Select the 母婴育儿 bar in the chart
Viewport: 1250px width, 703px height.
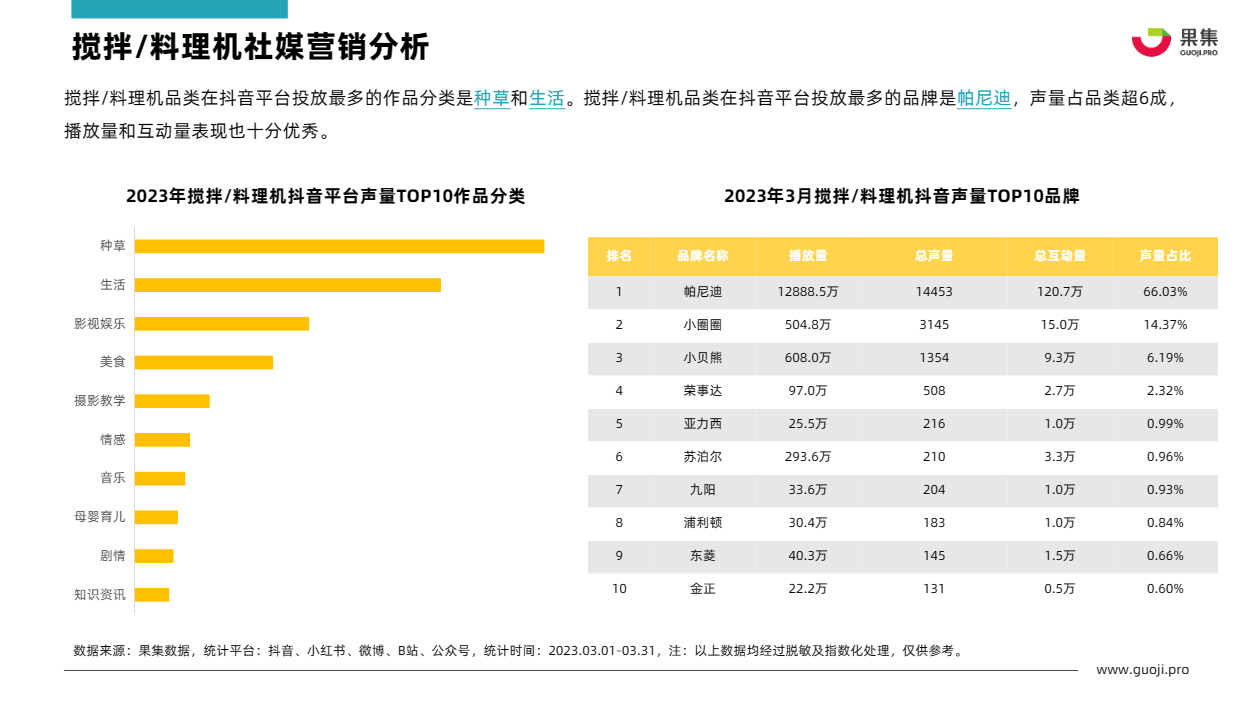tap(156, 517)
